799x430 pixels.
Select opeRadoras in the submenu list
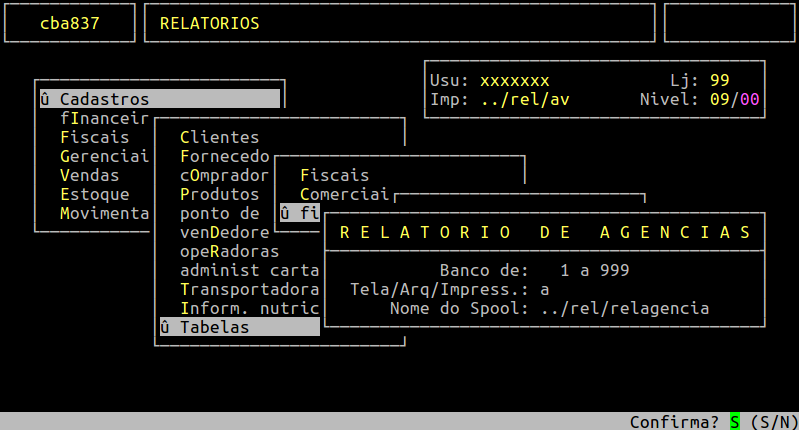coord(229,251)
